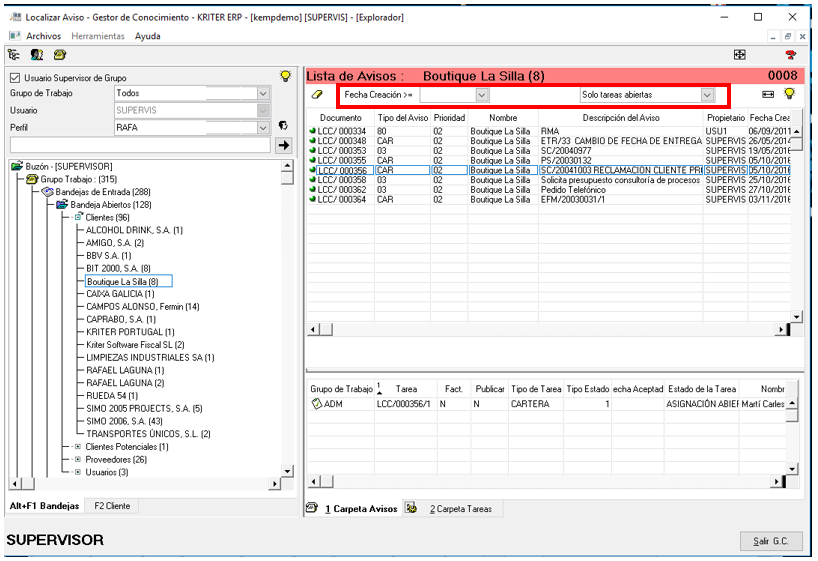The image size is (818, 561).
Task: Click the Descripción del Aviso column header
Action: tap(621, 118)
